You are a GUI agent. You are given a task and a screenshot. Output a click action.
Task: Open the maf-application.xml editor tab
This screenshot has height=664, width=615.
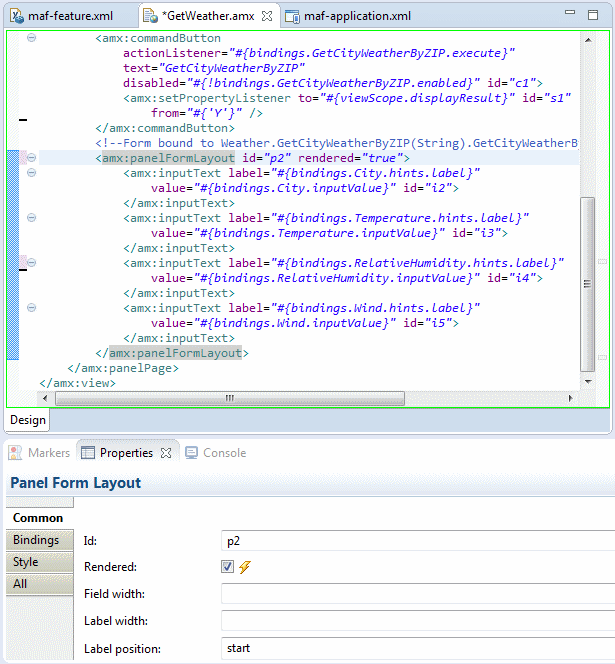pyautogui.click(x=348, y=16)
